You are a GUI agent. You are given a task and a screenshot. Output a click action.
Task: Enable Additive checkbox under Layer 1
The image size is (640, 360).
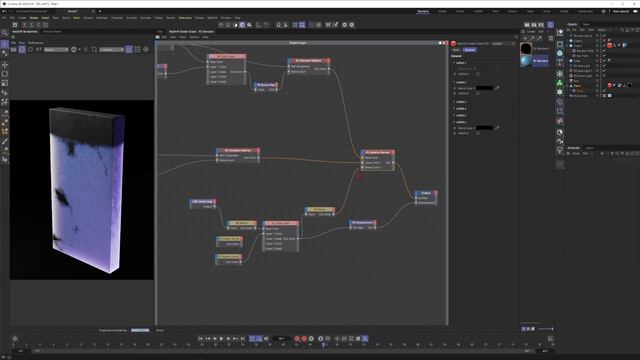click(x=478, y=74)
